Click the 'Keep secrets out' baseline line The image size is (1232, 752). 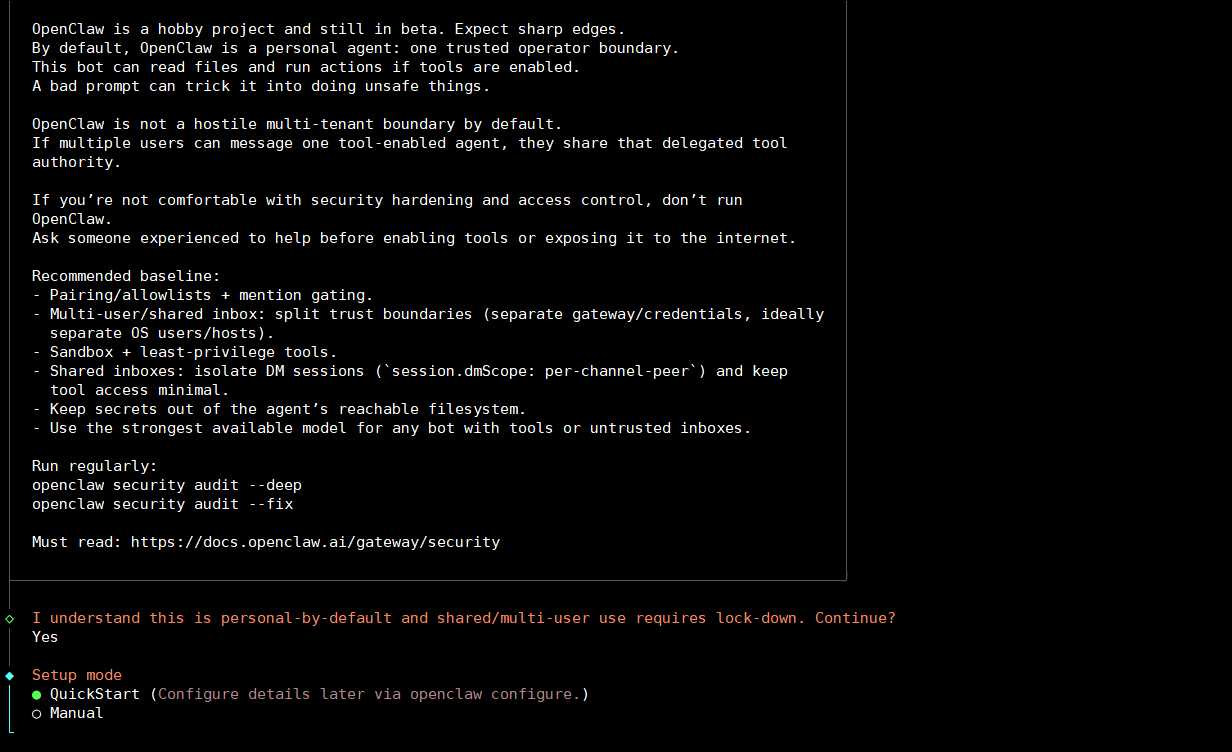click(x=279, y=409)
